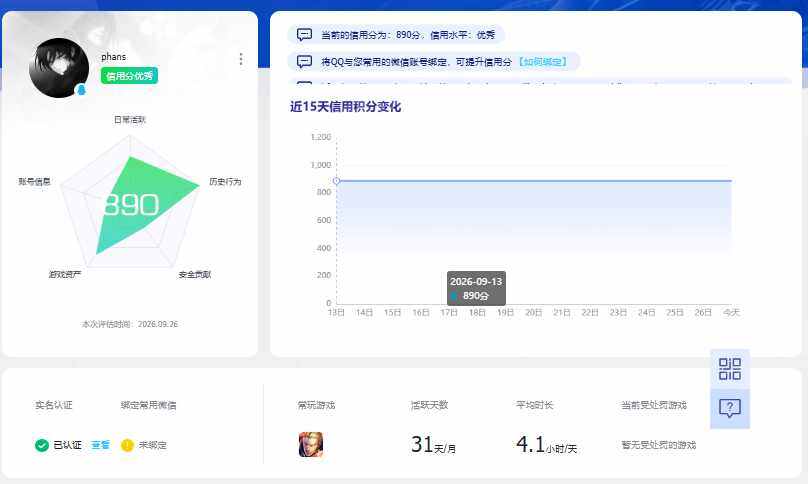The image size is (808, 484).
Task: Click the 已认证 status text
Action: [68, 445]
